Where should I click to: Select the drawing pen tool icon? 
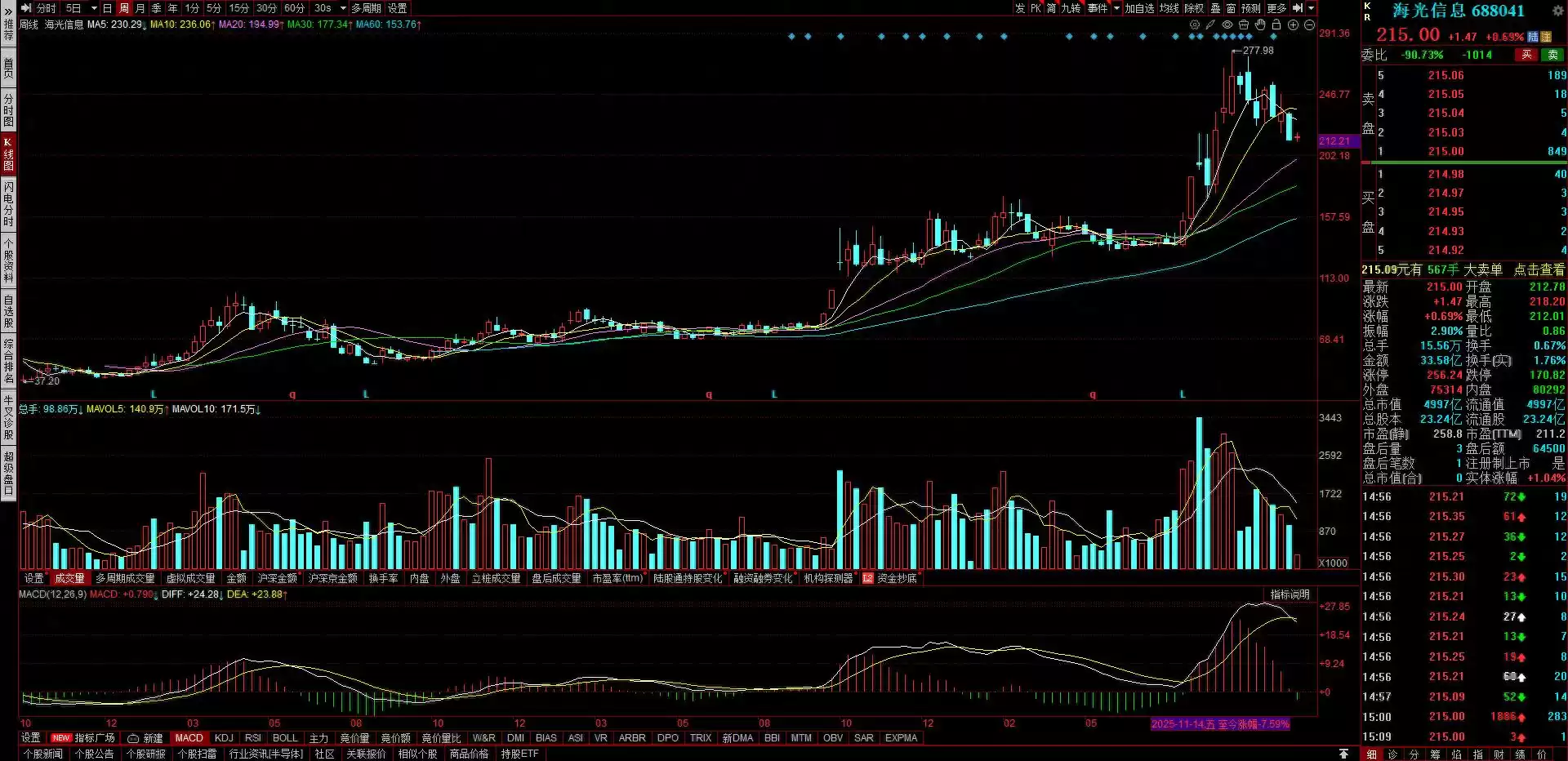point(1210,24)
